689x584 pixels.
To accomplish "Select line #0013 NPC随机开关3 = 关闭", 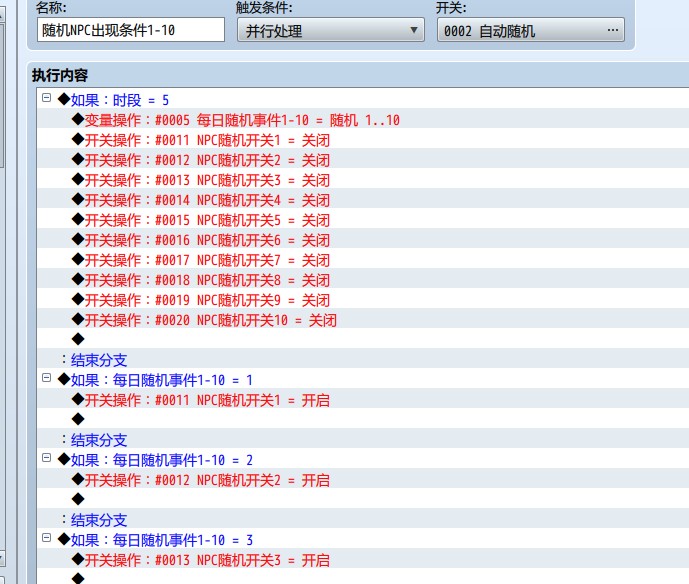I will [x=363, y=180].
